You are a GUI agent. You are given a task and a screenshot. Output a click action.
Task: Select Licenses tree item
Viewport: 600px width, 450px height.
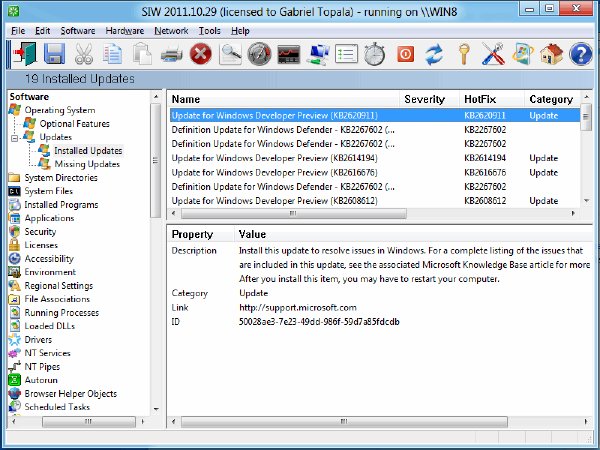pyautogui.click(x=41, y=245)
